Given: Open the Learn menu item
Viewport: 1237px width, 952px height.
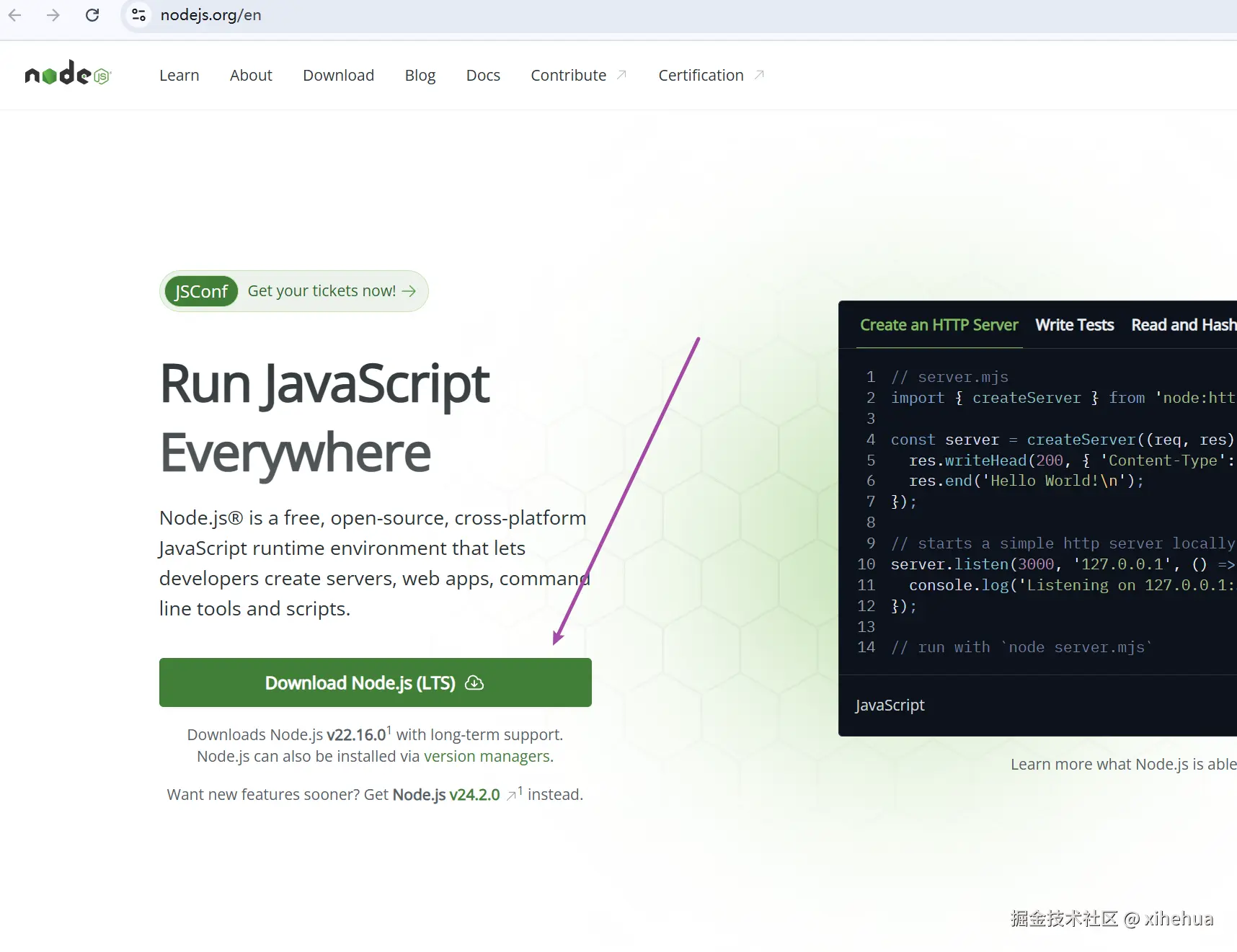Looking at the screenshot, I should [179, 76].
